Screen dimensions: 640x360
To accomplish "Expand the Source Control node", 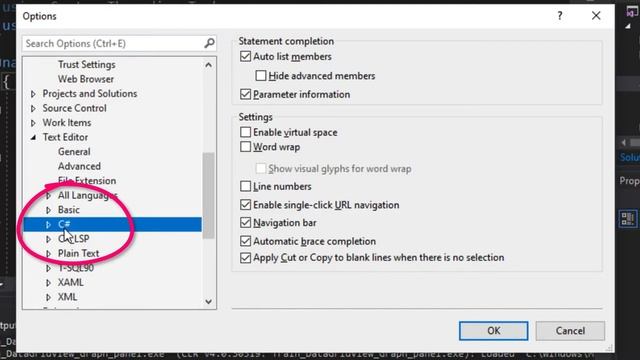I will [33, 109].
